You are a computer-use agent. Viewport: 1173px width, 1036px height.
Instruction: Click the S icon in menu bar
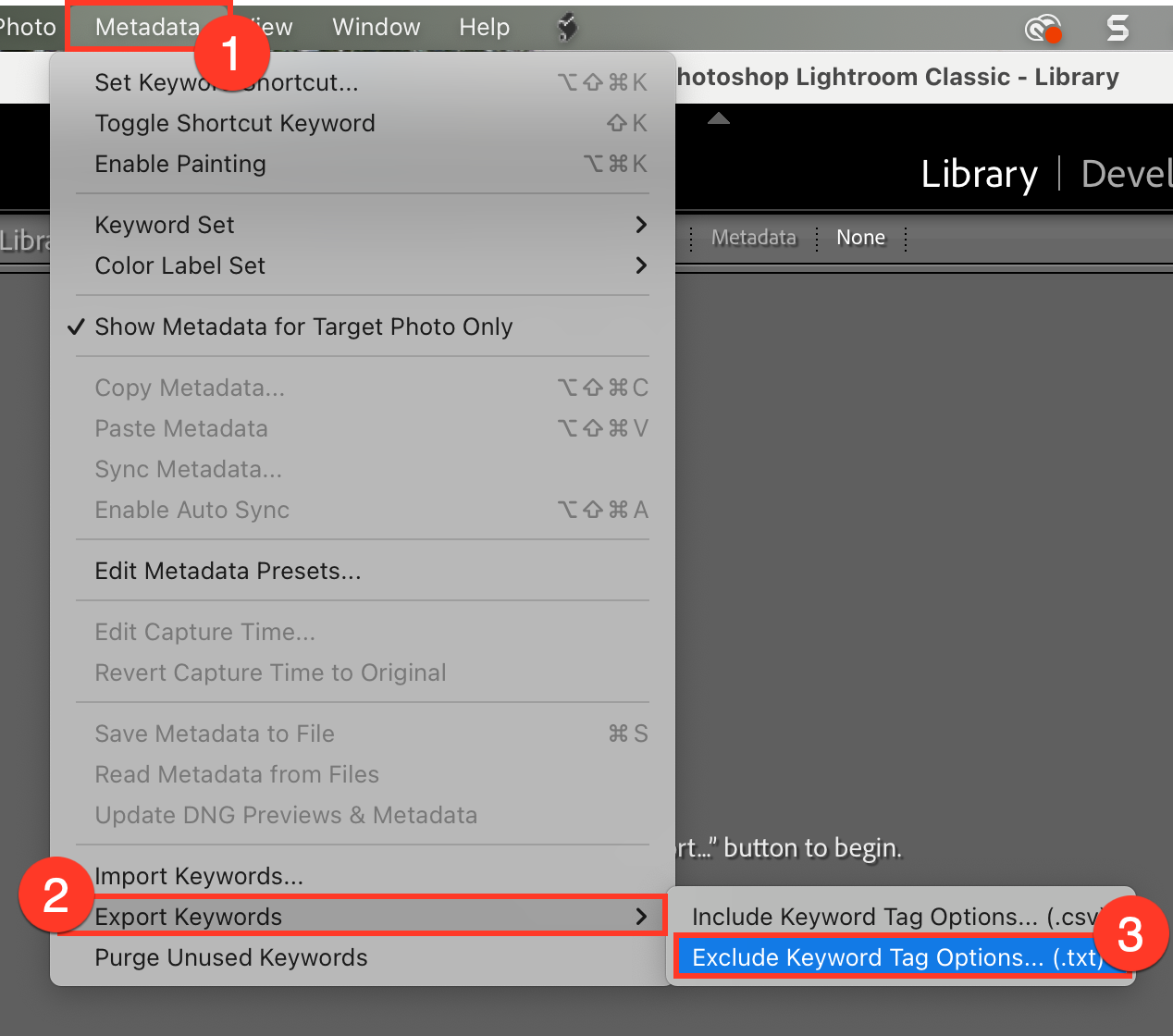(1117, 29)
